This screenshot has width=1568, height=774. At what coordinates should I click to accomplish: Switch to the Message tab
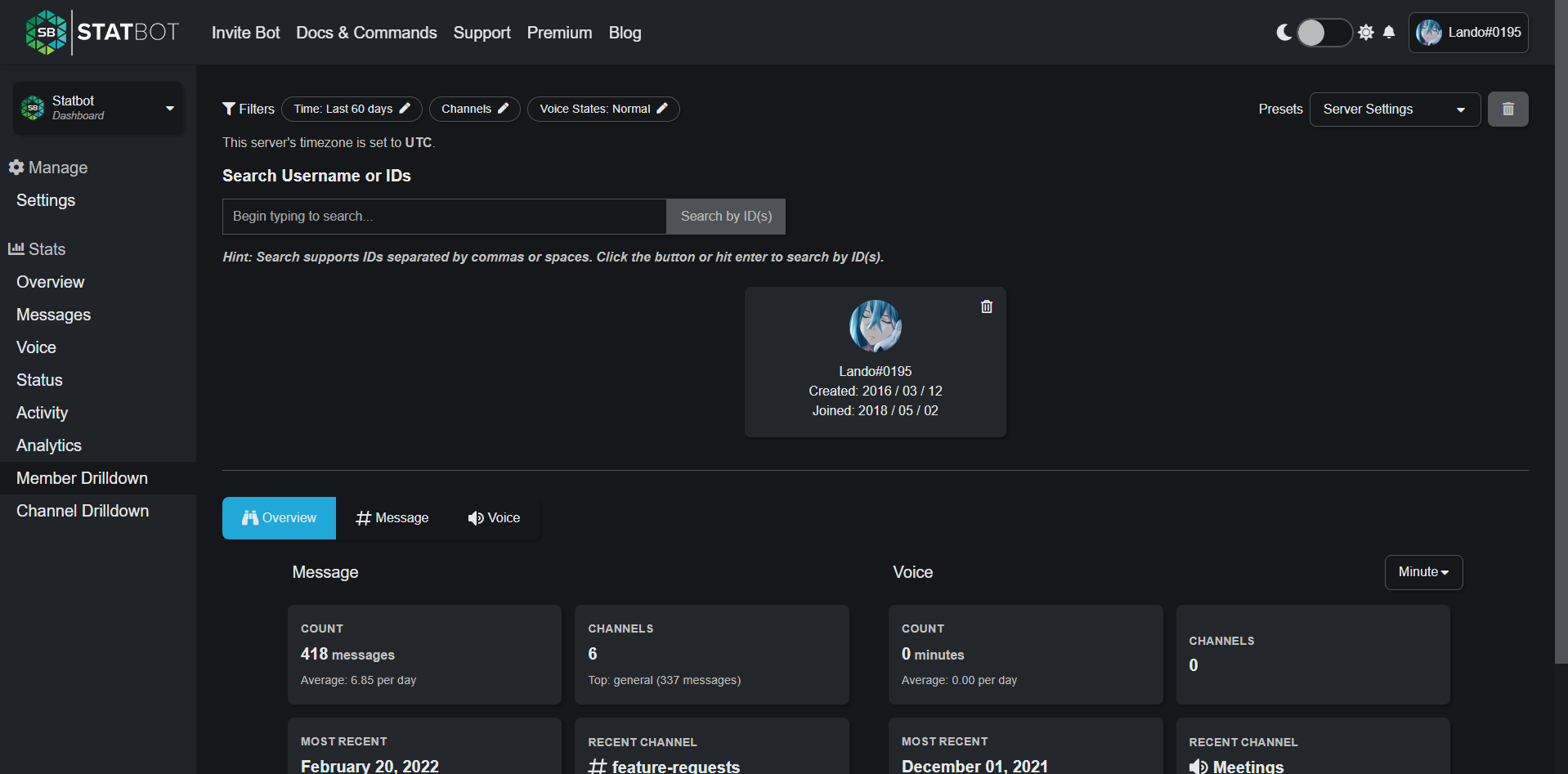click(x=392, y=518)
